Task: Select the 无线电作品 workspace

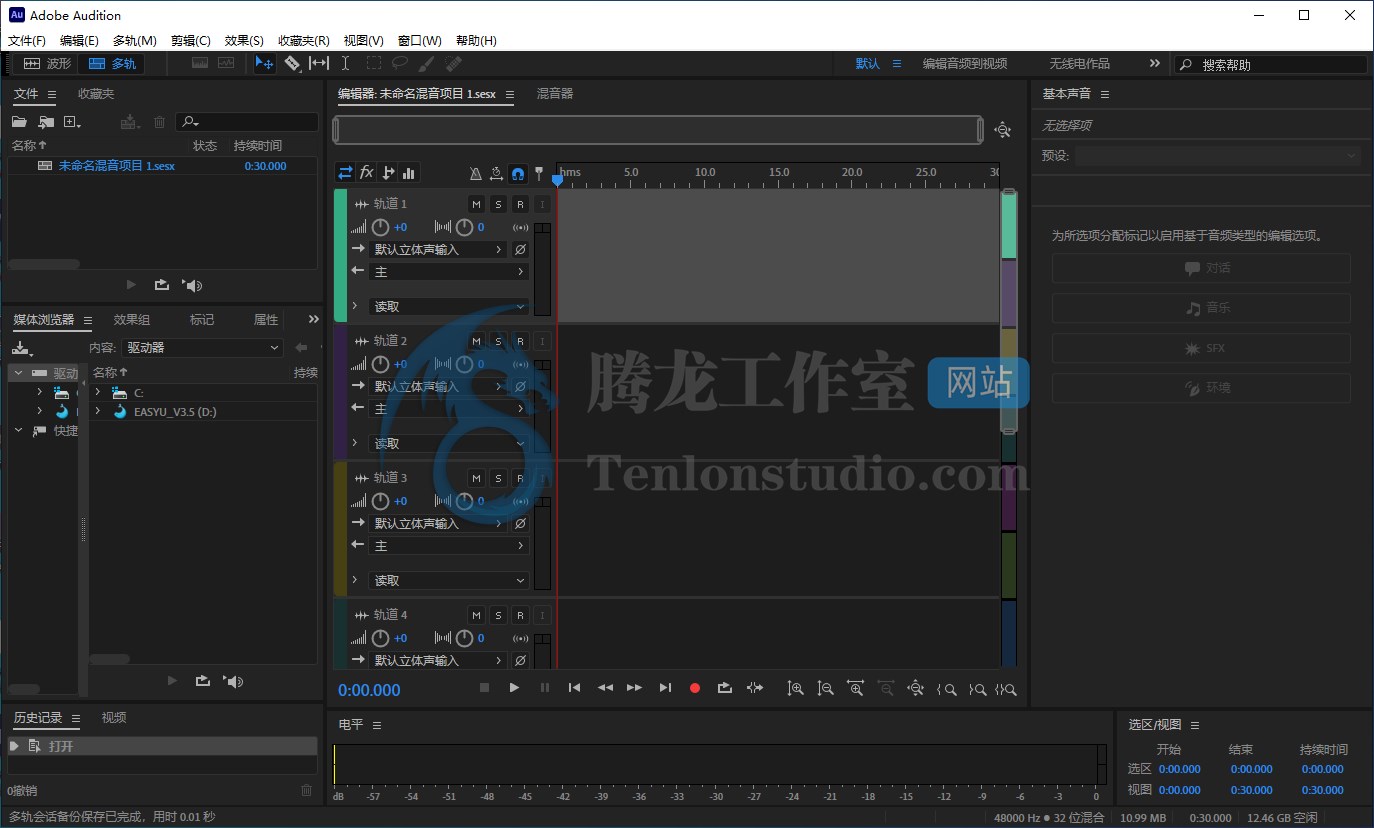Action: pos(1079,63)
